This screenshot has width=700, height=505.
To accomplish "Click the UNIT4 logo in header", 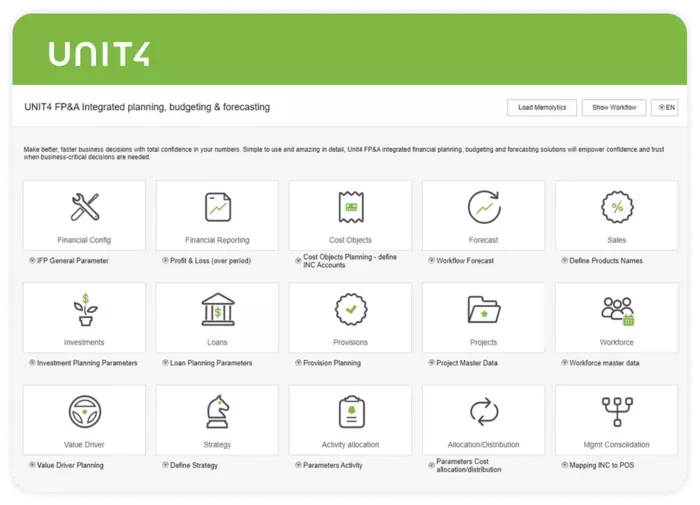I will tap(99, 54).
